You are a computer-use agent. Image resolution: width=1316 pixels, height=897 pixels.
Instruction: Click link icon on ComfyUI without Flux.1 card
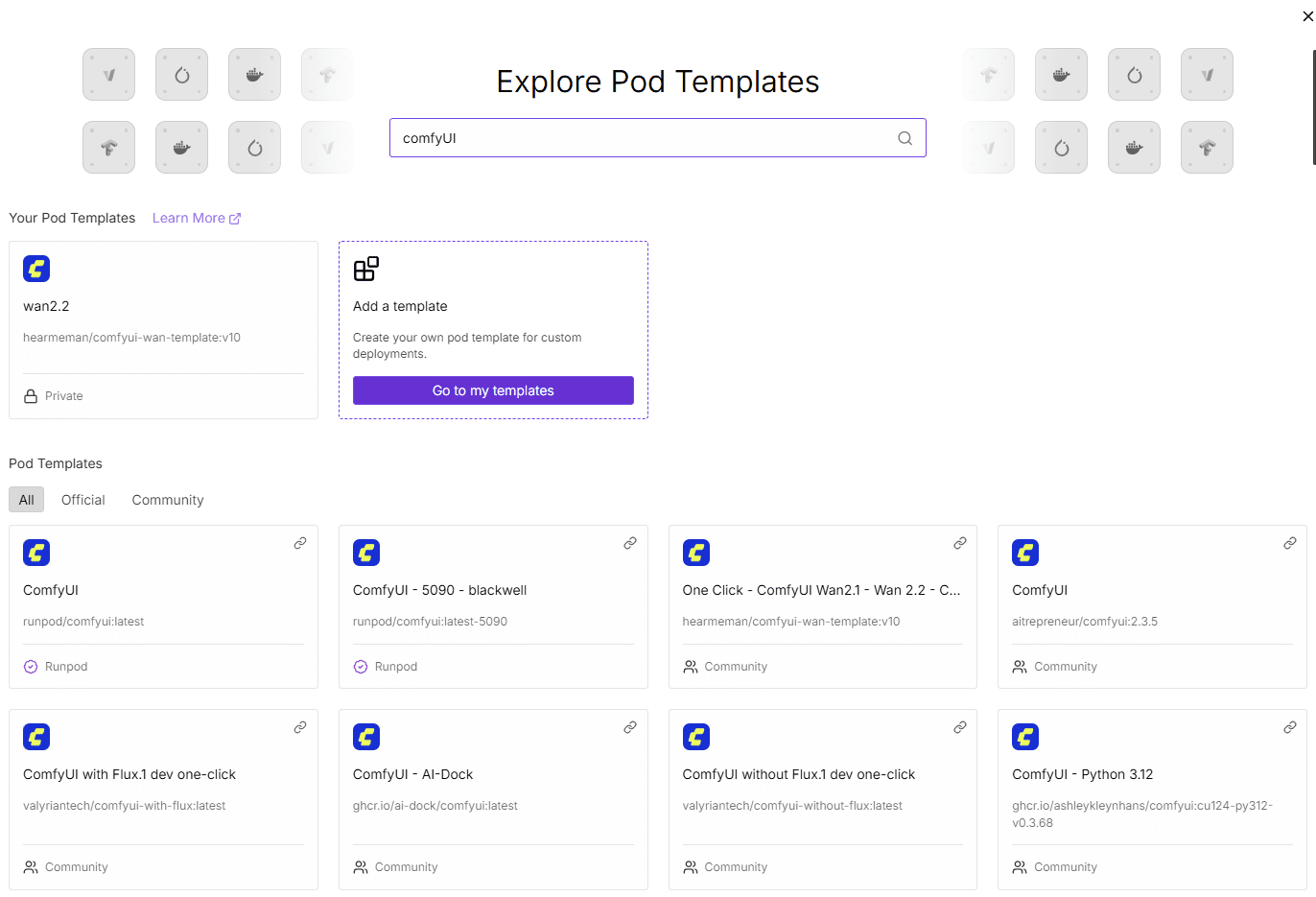[x=959, y=727]
